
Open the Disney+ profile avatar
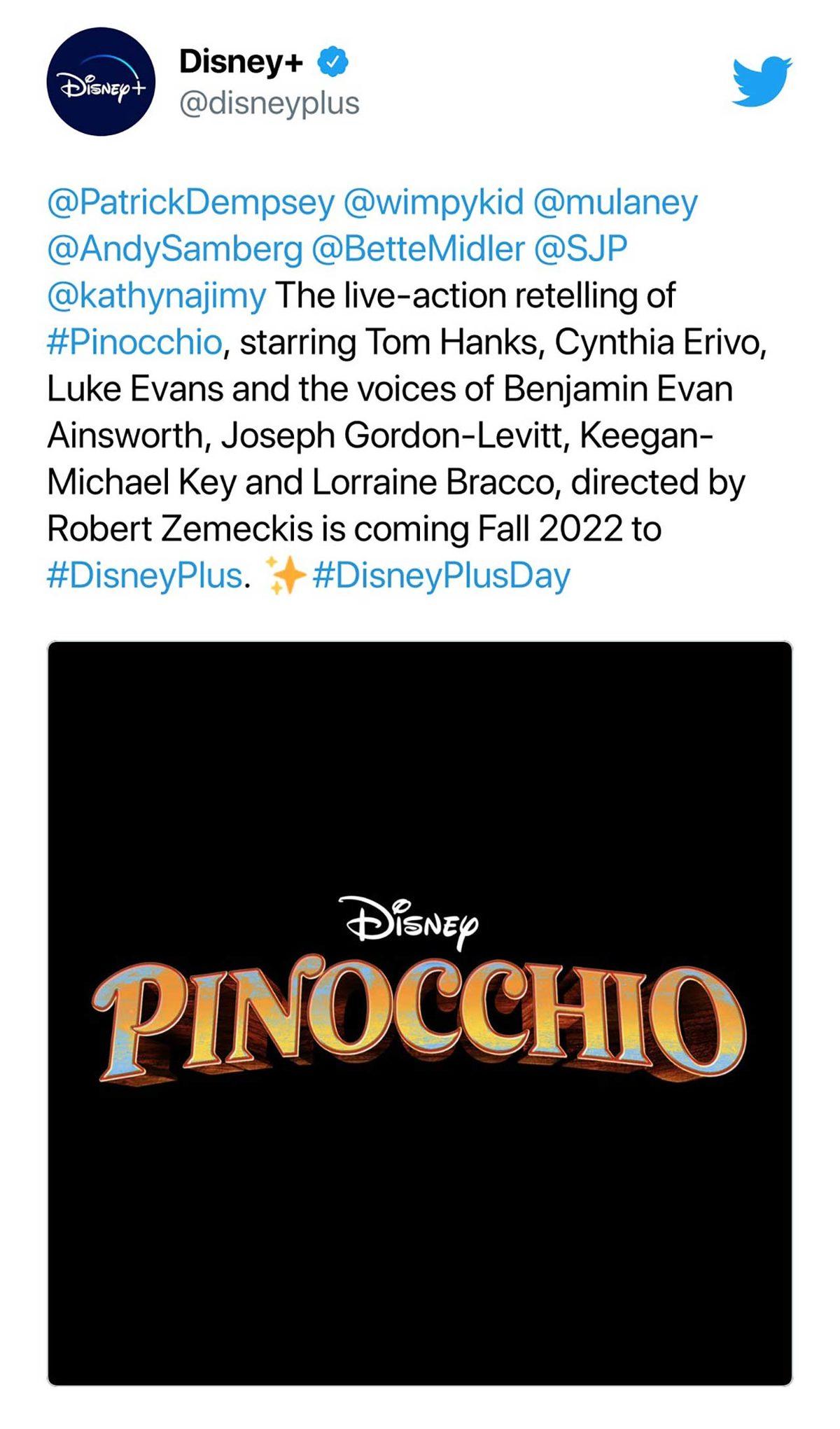(x=101, y=82)
